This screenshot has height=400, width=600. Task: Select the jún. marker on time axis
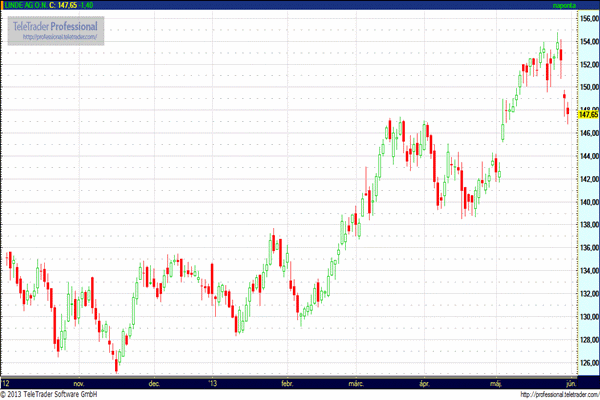570,383
